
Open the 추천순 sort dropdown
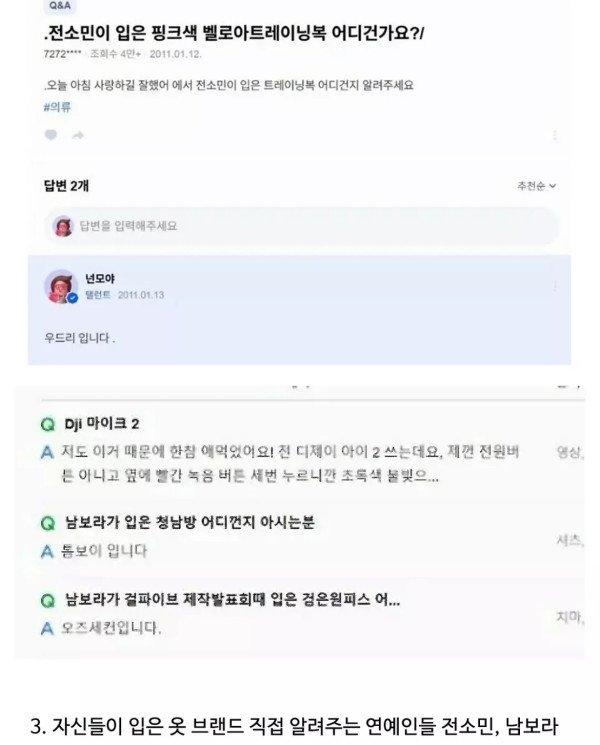click(x=536, y=186)
